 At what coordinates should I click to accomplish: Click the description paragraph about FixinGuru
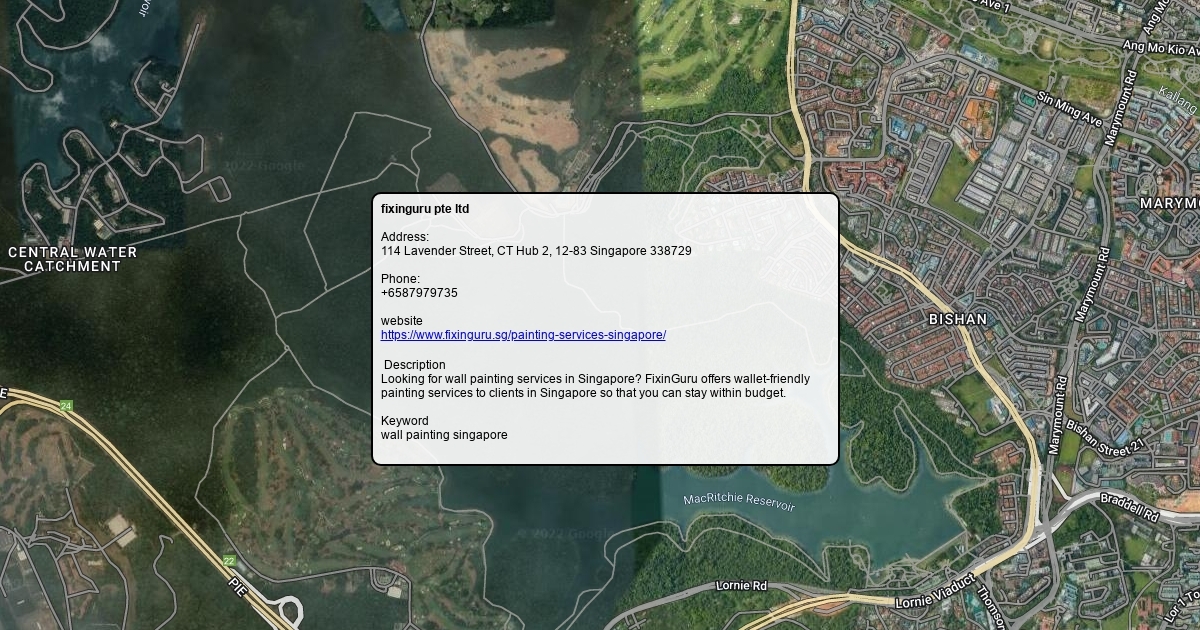pyautogui.click(x=595, y=386)
